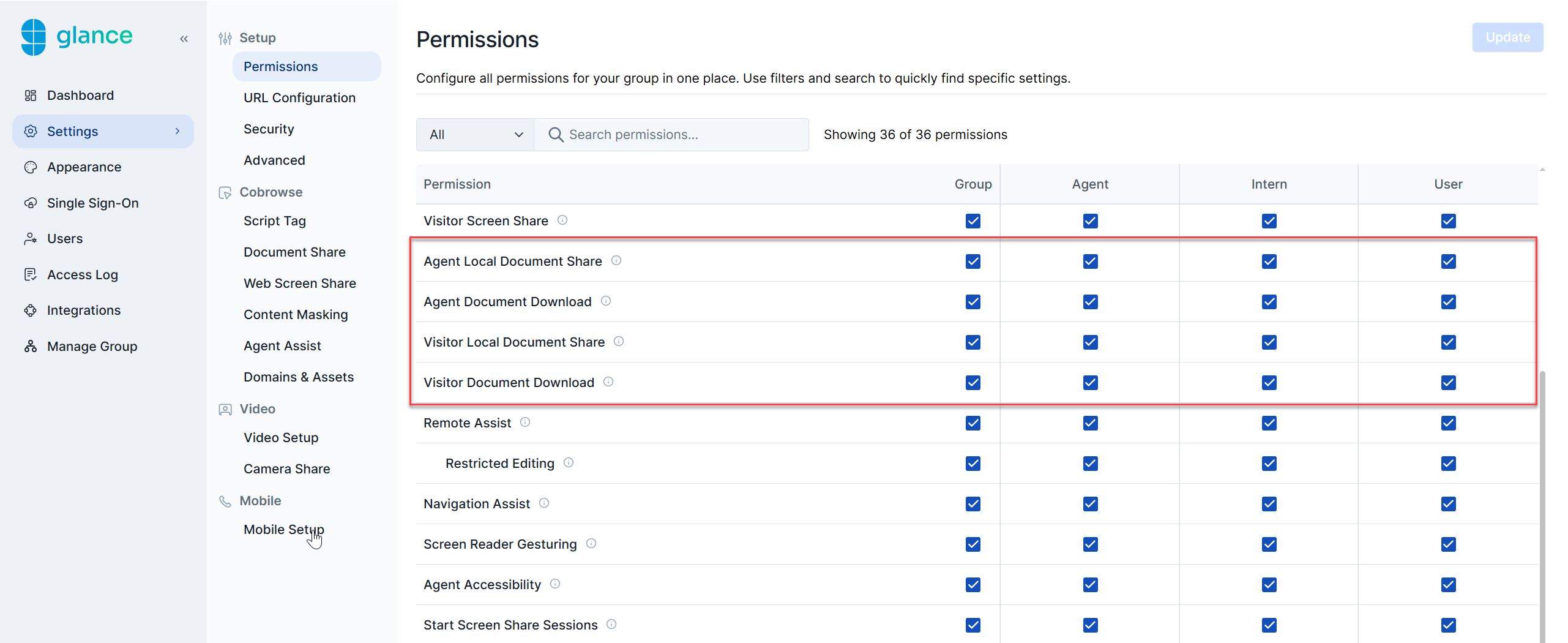Click the Glance logo
Viewport: 1568px width, 643px height.
tap(77, 37)
